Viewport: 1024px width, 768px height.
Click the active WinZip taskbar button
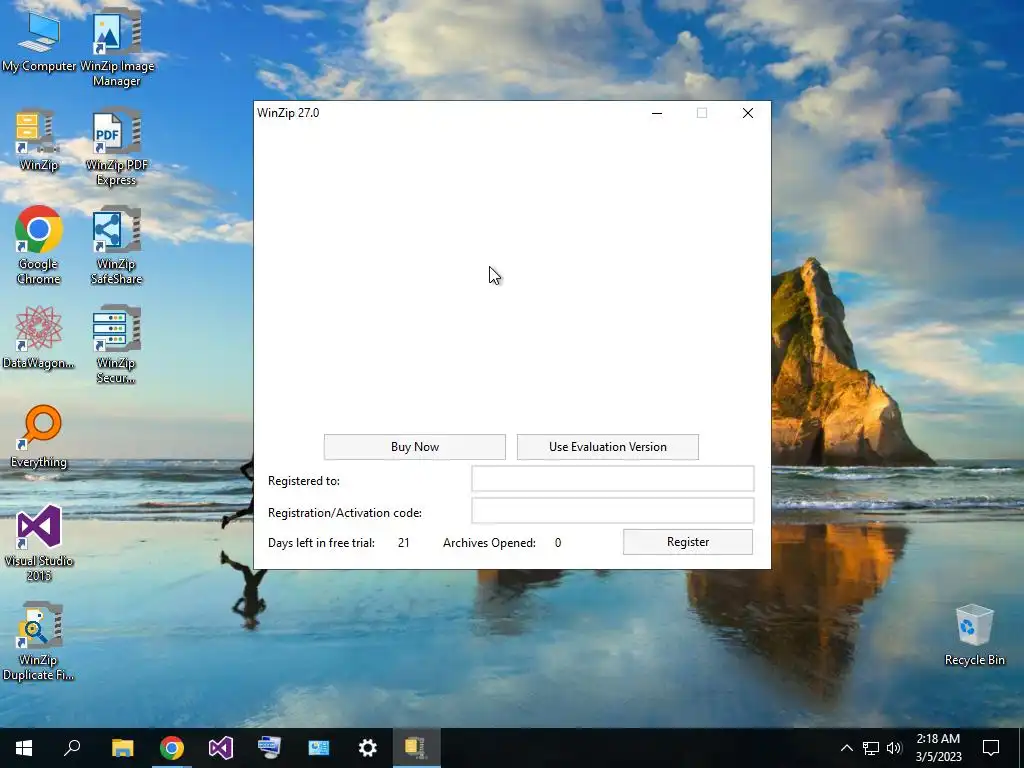(417, 748)
